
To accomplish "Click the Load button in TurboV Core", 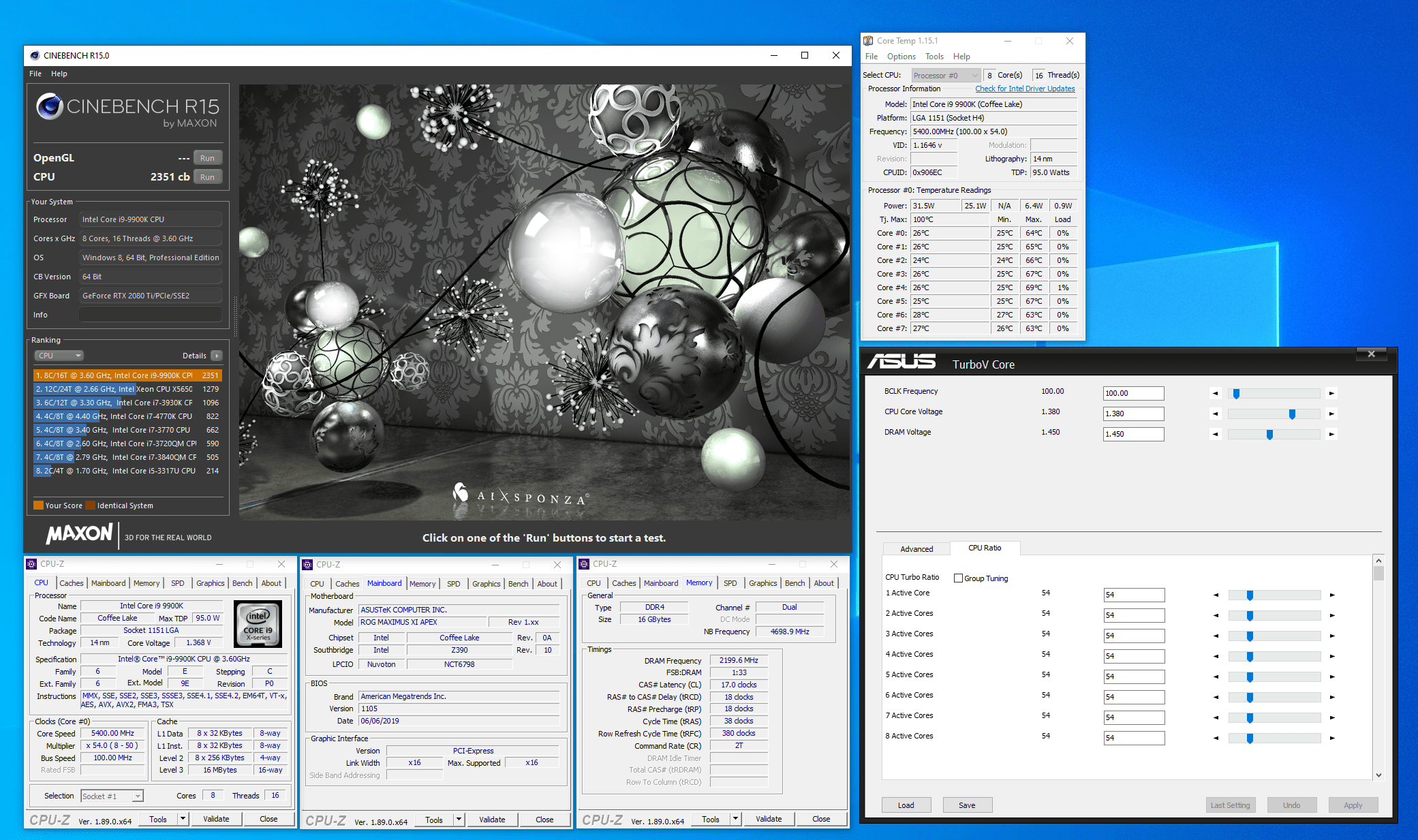I will (x=906, y=805).
